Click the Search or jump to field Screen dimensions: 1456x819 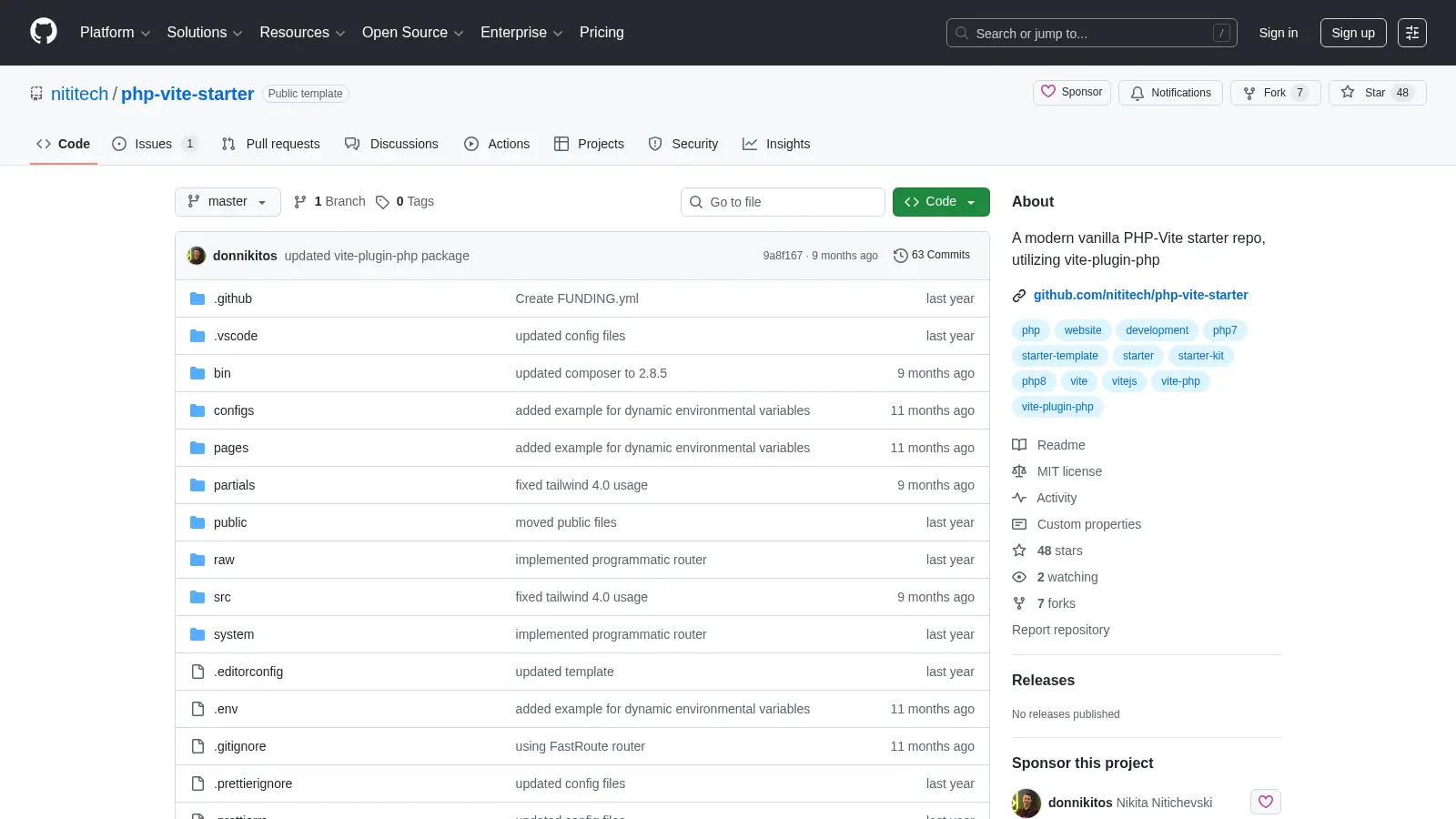pos(1092,33)
